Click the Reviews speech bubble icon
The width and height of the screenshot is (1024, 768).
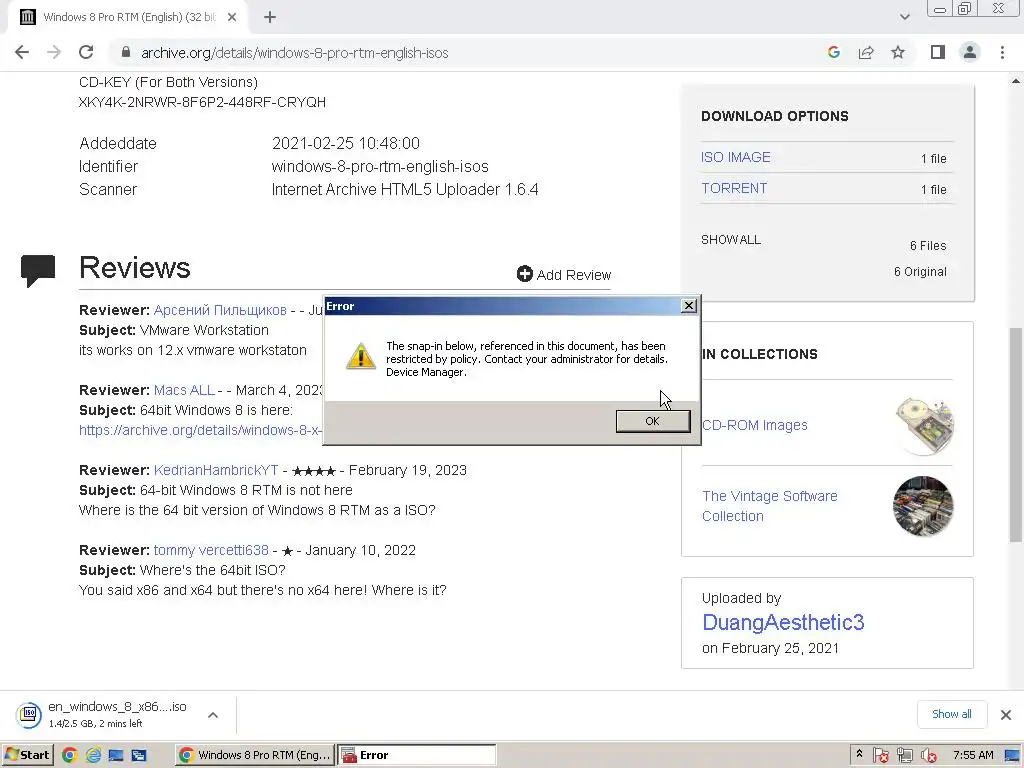38,270
